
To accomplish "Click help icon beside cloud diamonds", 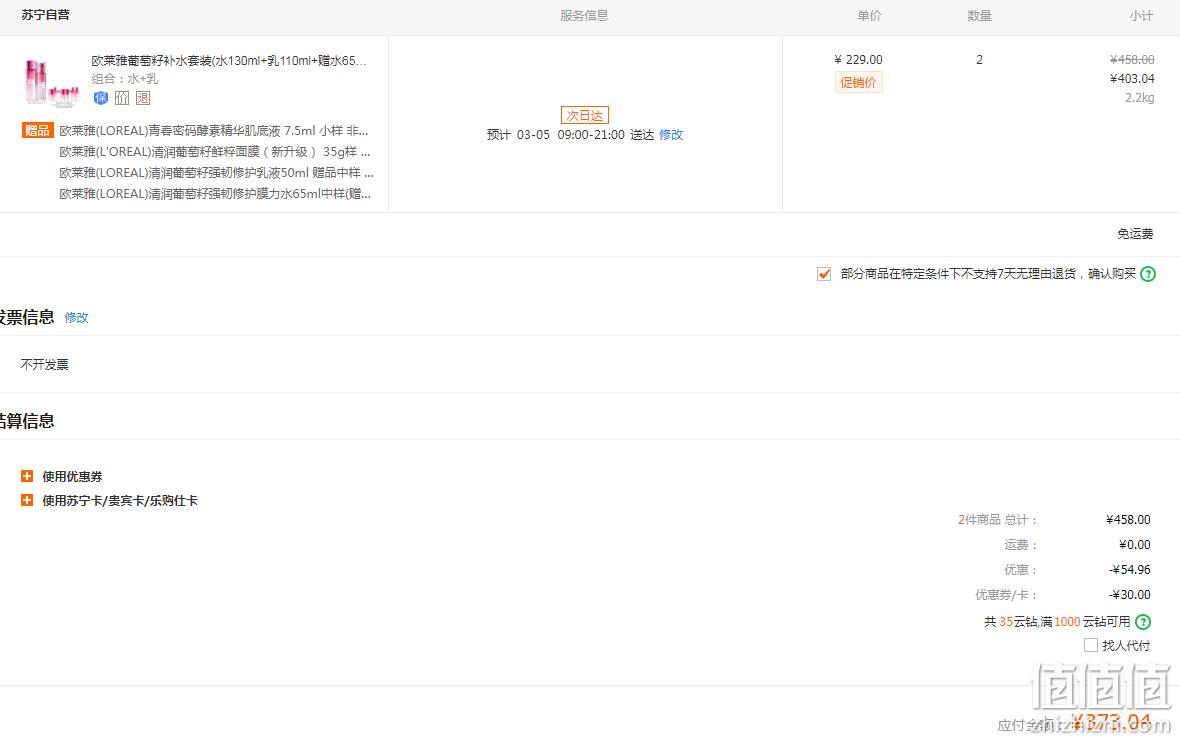I will pyautogui.click(x=1142, y=622).
